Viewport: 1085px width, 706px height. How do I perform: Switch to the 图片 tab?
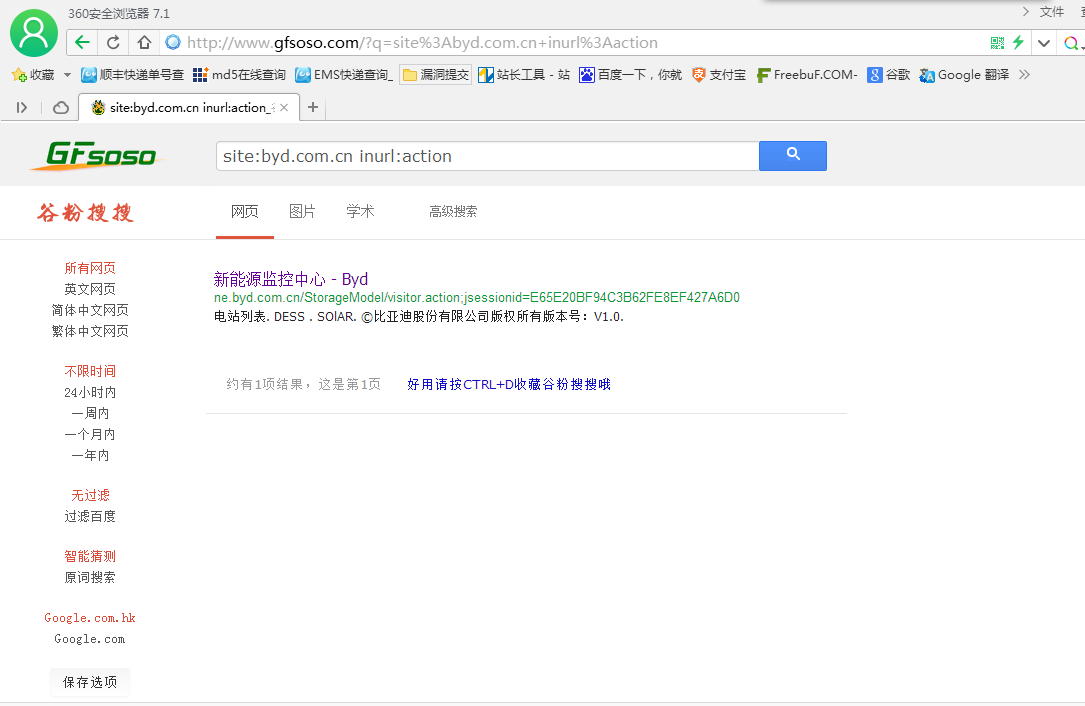pyautogui.click(x=302, y=212)
